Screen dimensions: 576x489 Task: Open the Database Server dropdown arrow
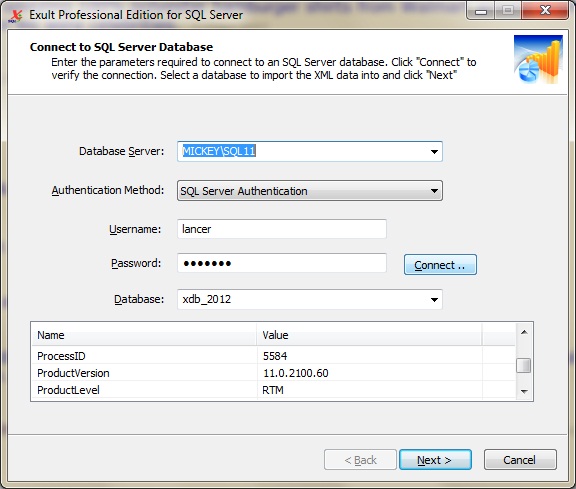tap(434, 151)
